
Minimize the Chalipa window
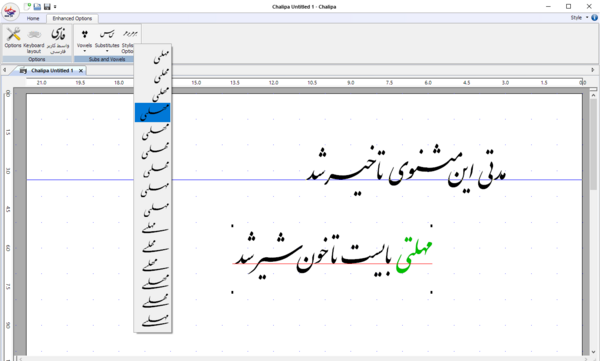[x=548, y=7]
